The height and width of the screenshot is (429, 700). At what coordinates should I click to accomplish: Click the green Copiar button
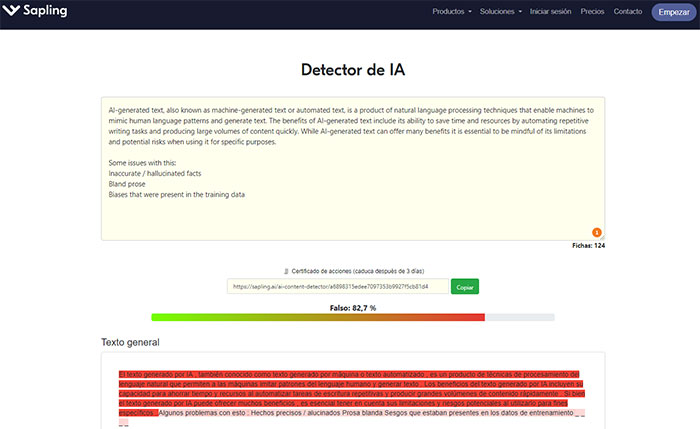(x=465, y=287)
